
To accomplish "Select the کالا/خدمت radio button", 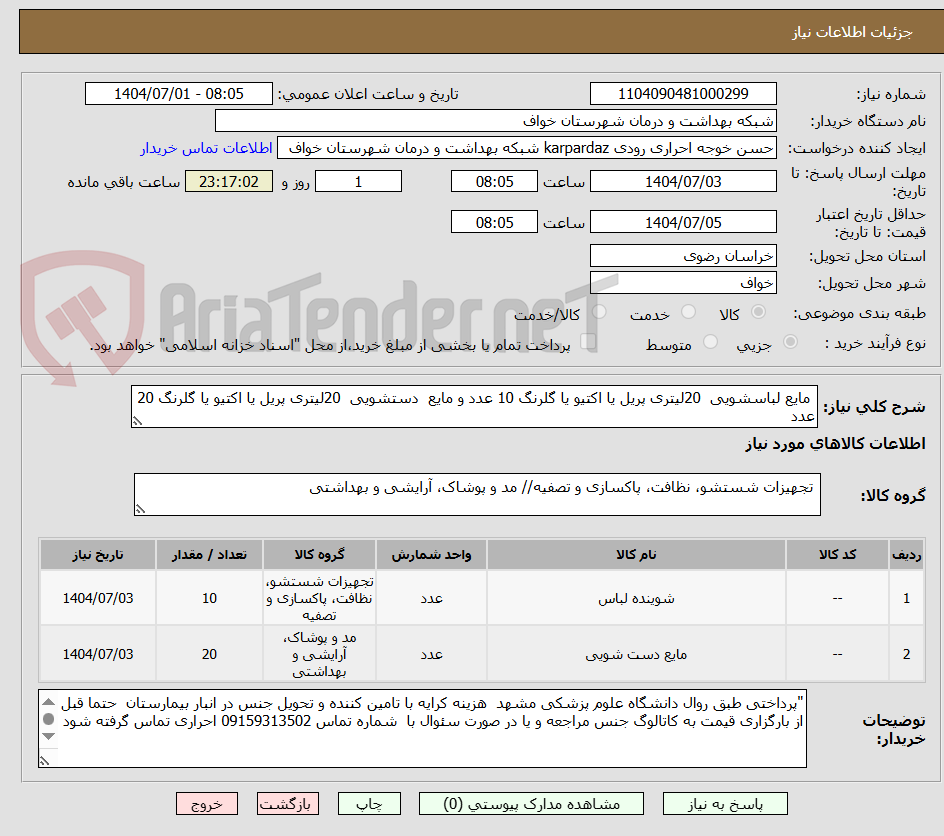I will pos(598,311).
